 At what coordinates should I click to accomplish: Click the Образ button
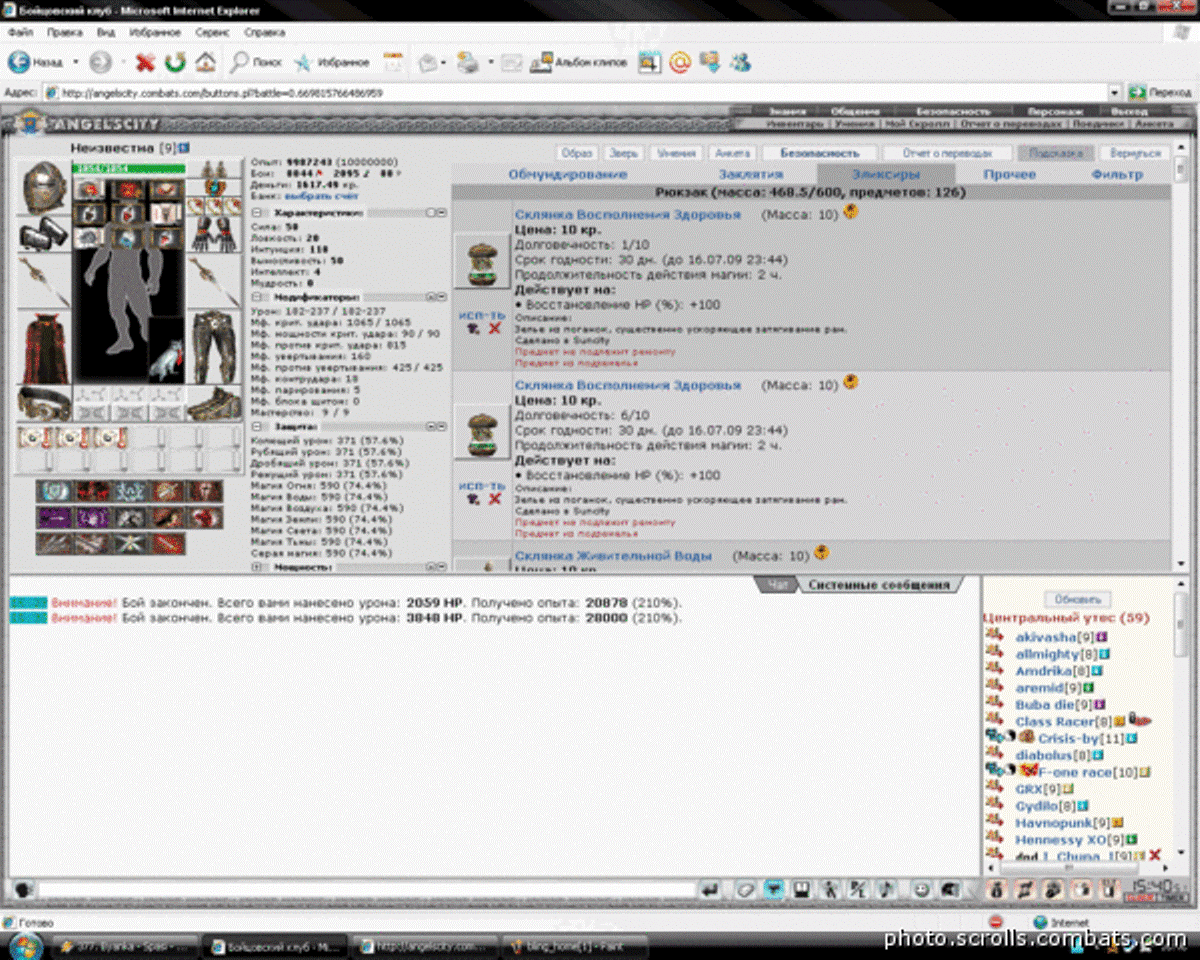[577, 153]
